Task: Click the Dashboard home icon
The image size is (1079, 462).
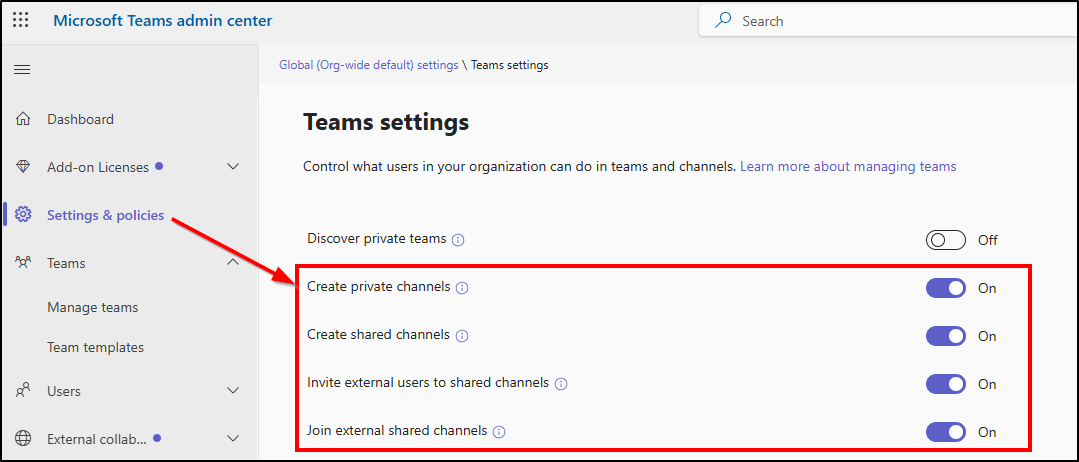Action: (23, 119)
